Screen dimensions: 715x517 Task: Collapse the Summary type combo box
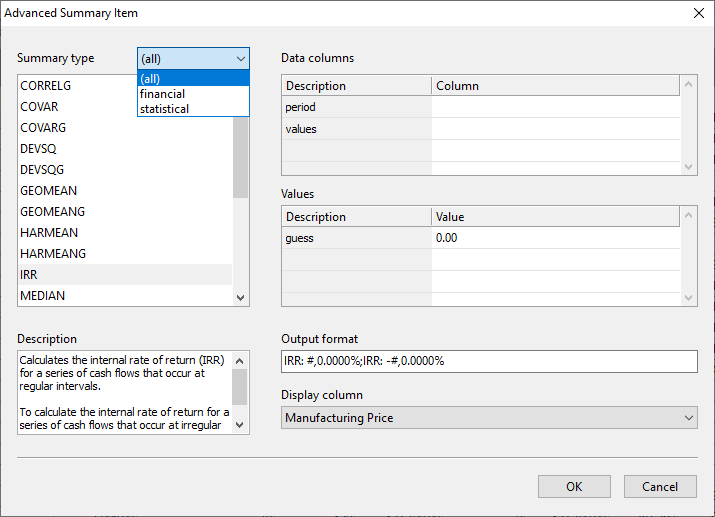point(239,59)
